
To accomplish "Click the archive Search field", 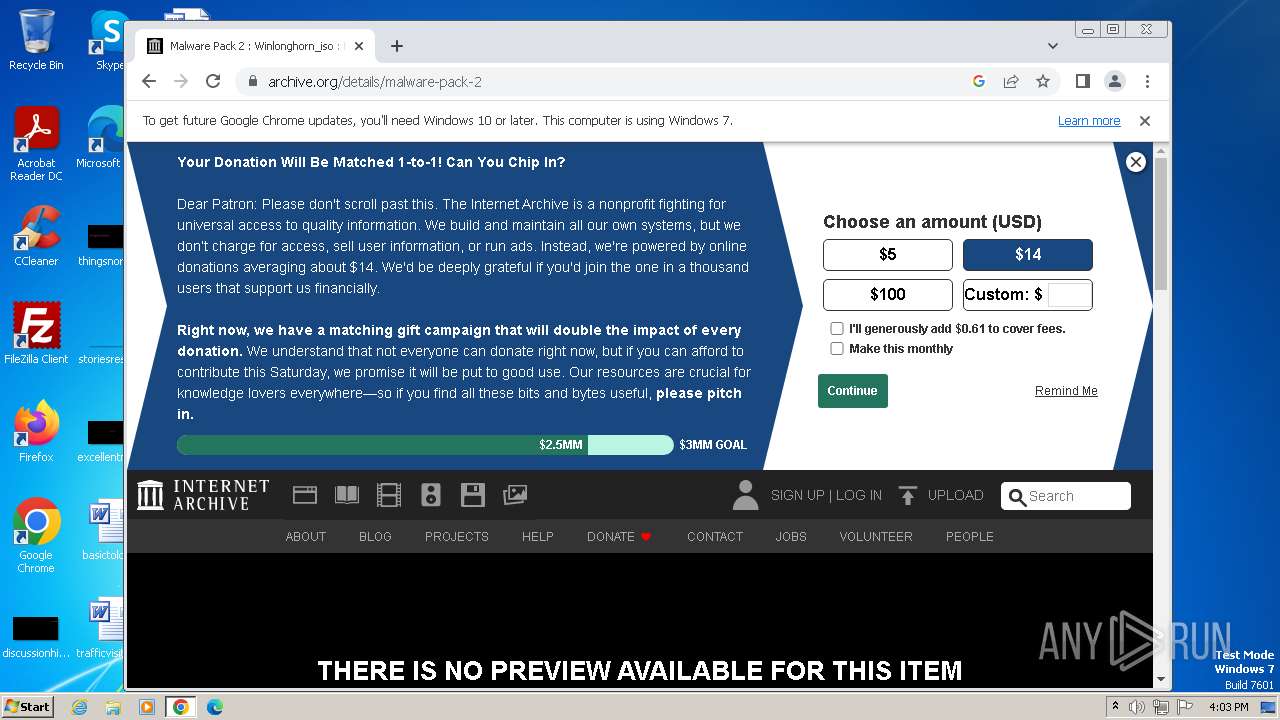I will [x=1066, y=496].
